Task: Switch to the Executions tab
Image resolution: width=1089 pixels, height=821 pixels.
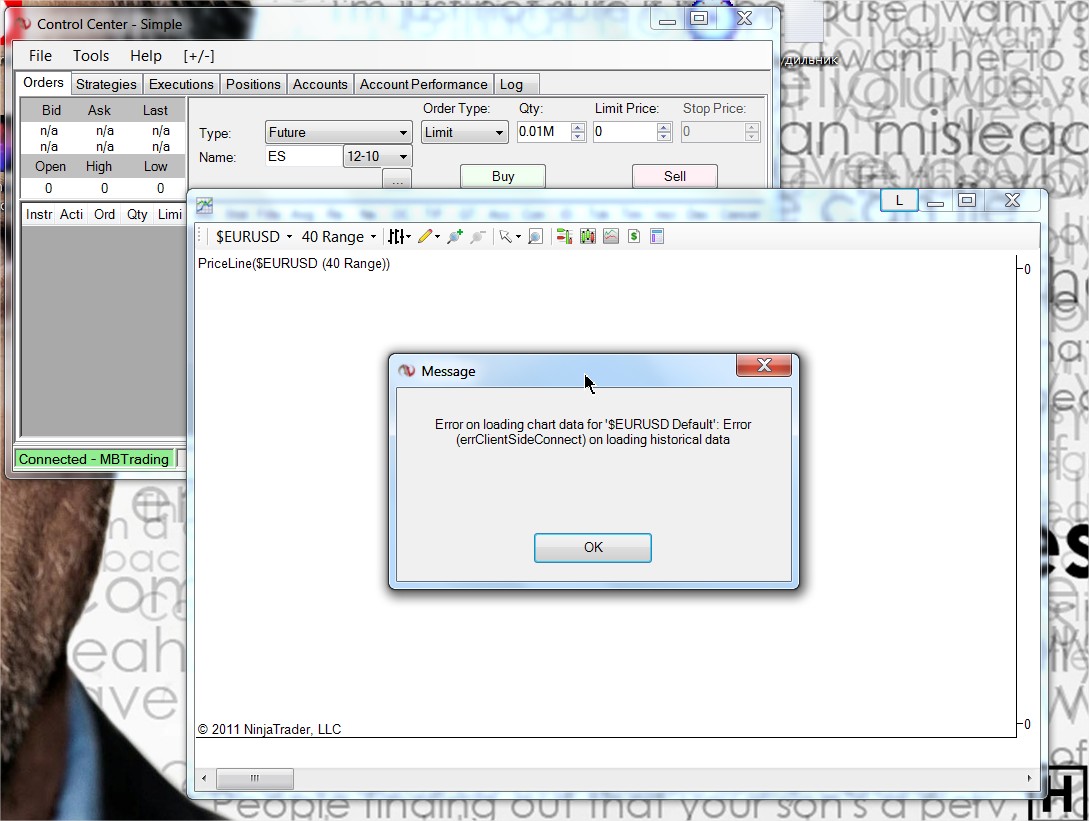Action: (181, 84)
